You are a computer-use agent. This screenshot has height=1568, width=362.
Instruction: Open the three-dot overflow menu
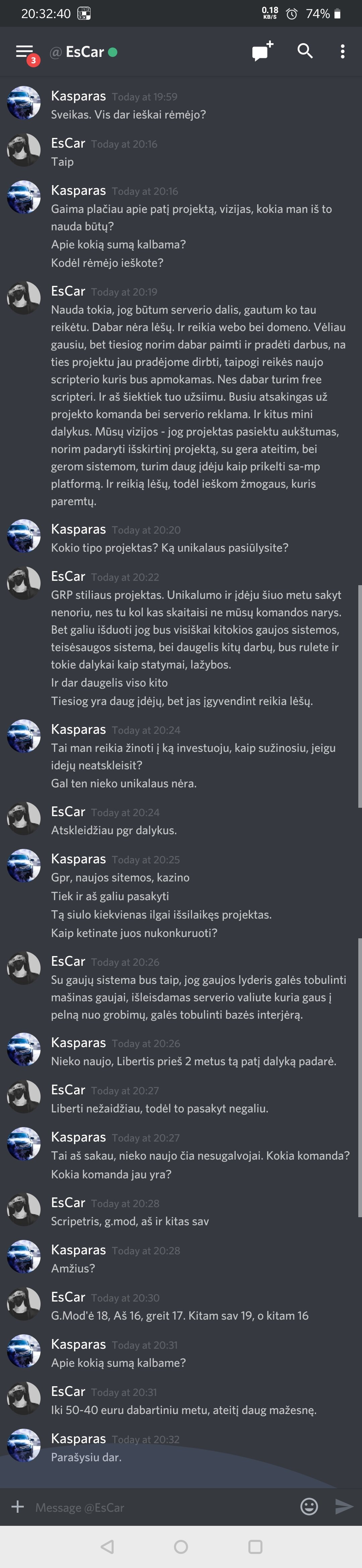point(343,52)
